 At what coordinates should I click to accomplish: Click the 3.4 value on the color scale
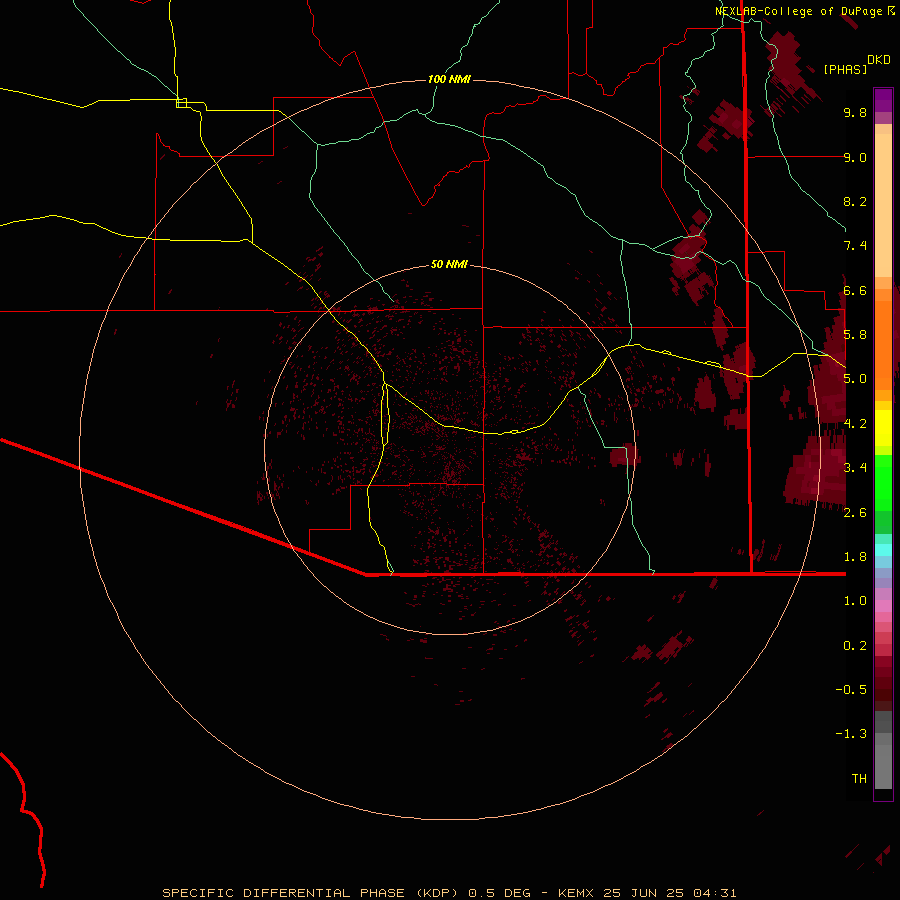pyautogui.click(x=855, y=468)
